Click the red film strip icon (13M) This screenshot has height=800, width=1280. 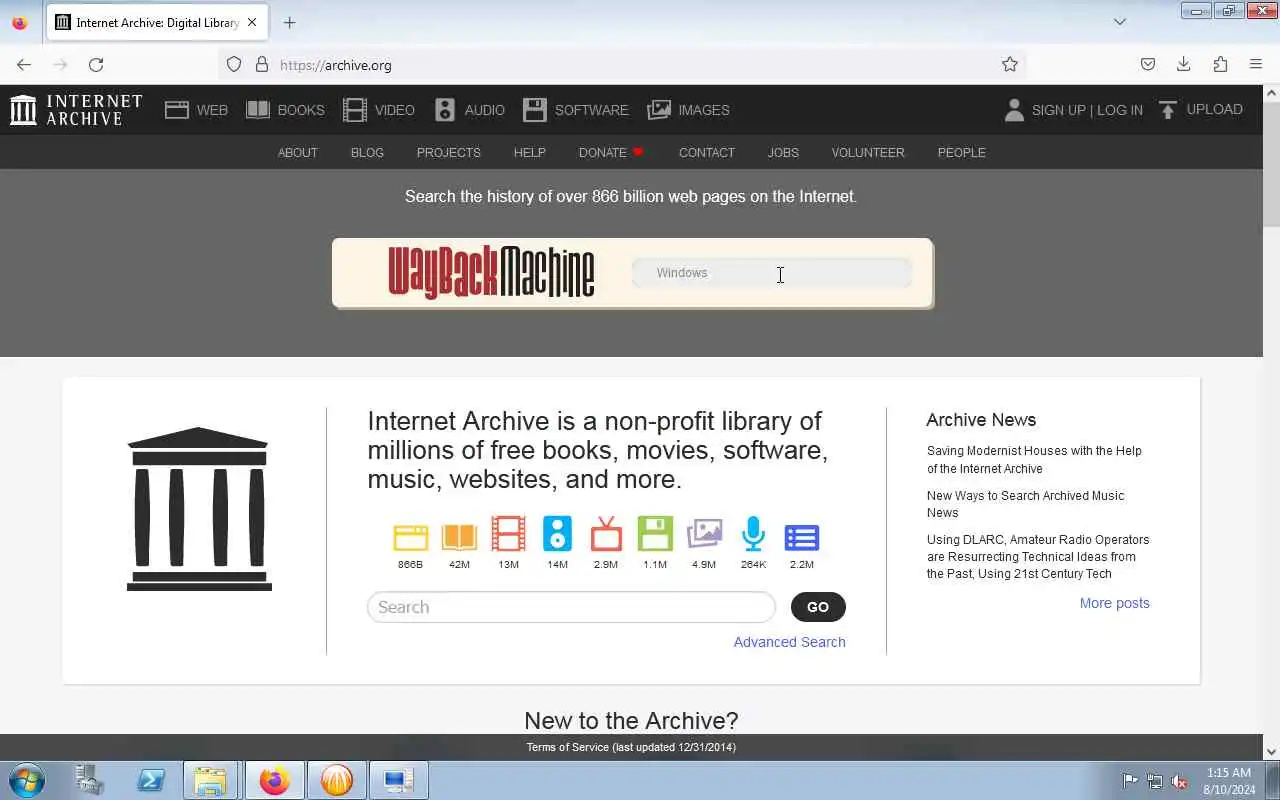[508, 534]
